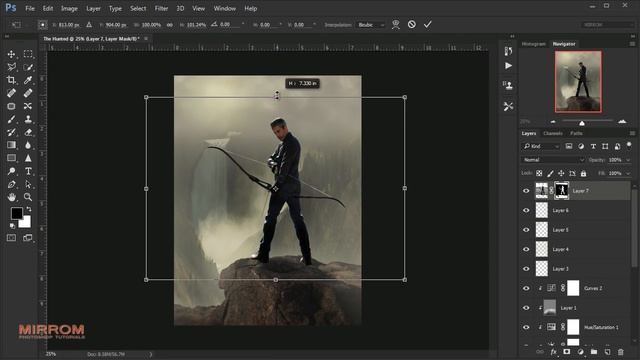Open Navigator panel flyout menu

632,44
